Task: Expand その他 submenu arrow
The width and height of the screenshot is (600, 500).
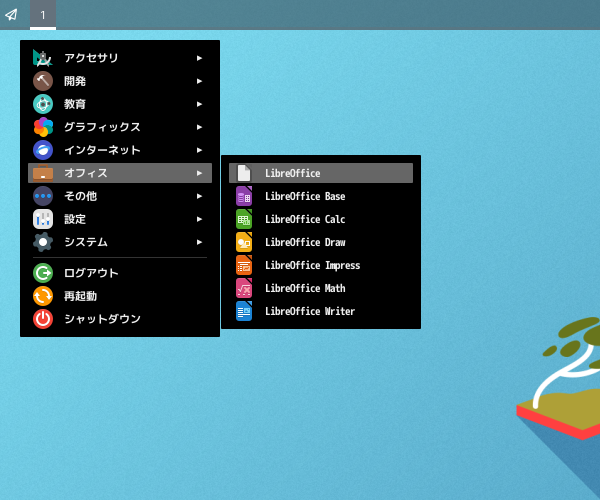Action: [199, 196]
